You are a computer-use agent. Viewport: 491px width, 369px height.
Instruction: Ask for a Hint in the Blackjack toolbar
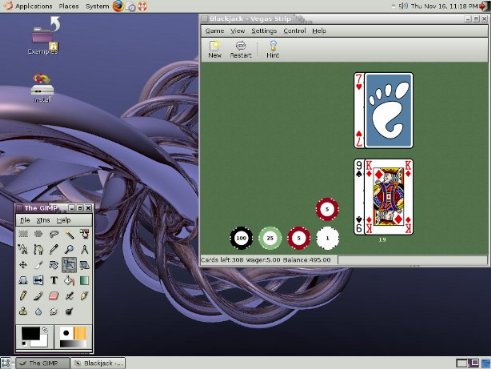[273, 49]
